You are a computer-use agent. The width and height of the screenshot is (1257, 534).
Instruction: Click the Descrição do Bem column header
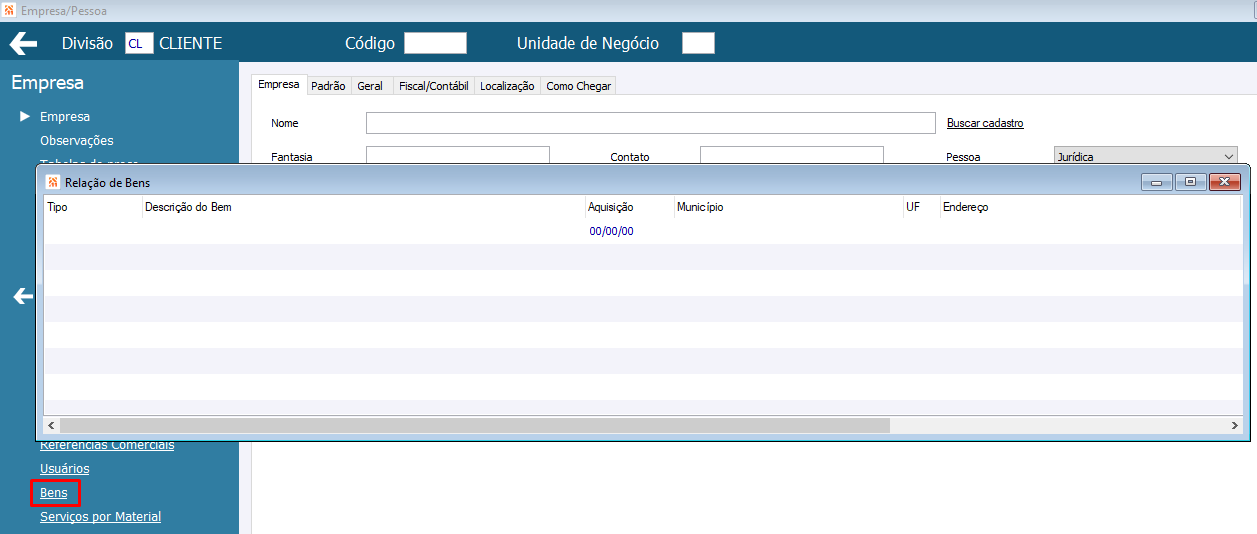[364, 207]
